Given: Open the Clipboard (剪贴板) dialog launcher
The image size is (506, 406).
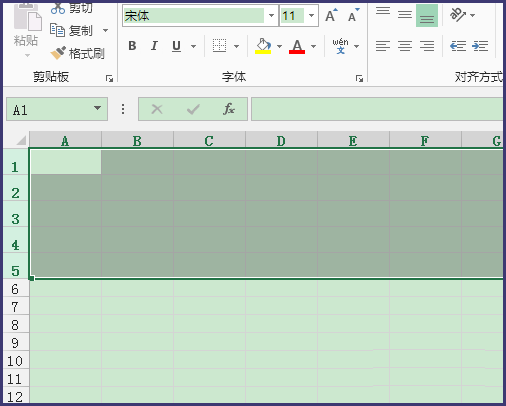Looking at the screenshot, I should click(109, 79).
